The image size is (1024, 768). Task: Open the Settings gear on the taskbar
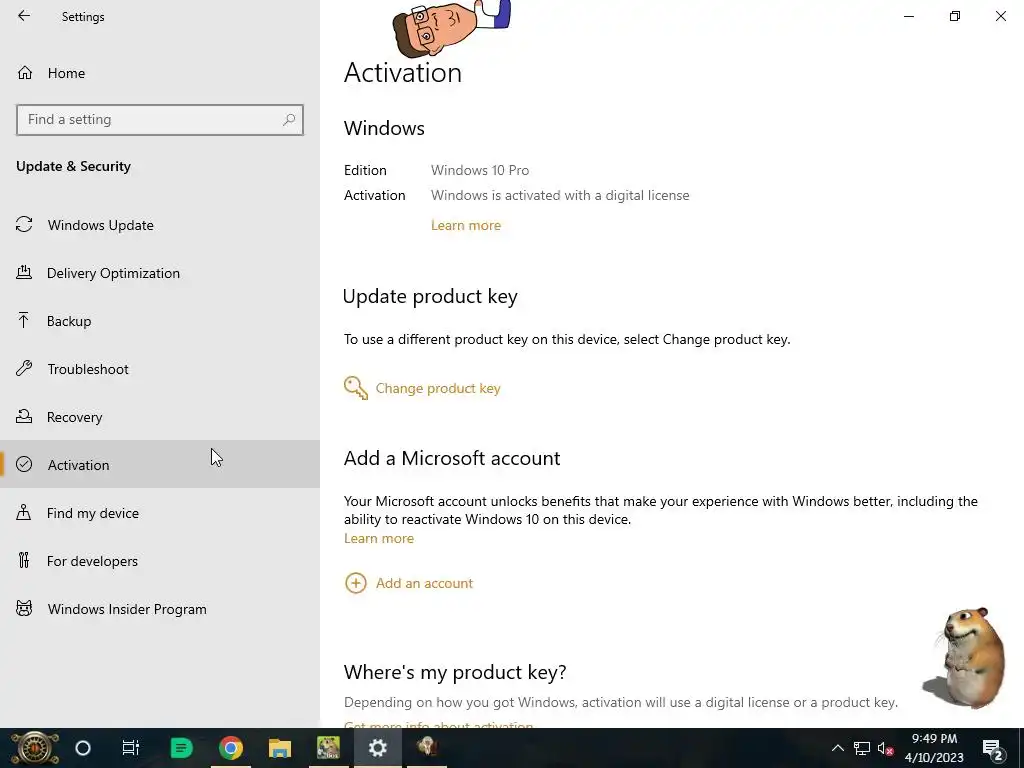377,748
